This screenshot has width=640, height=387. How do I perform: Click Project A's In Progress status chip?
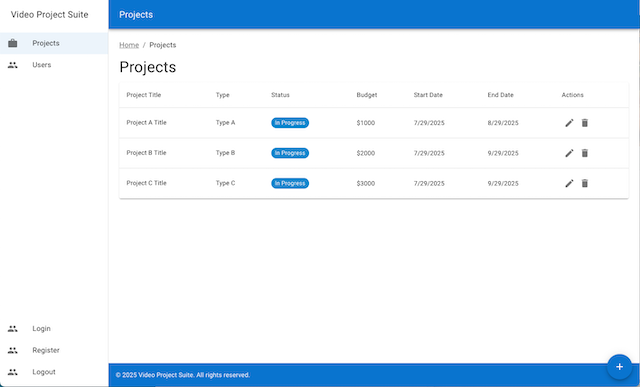pyautogui.click(x=290, y=123)
